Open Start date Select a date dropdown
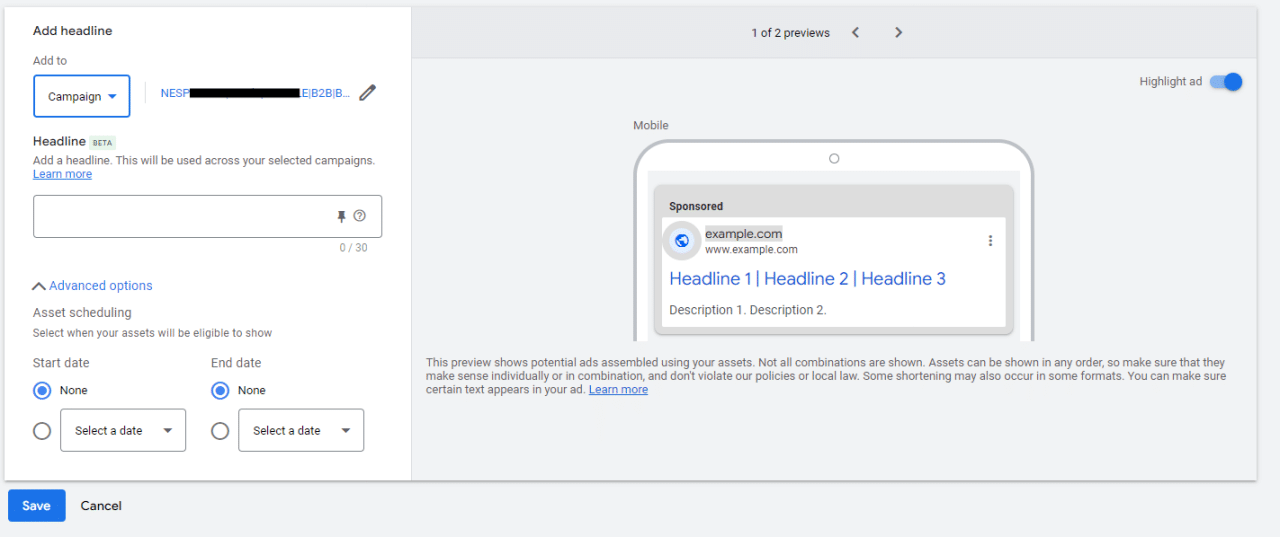This screenshot has height=537, width=1280. point(123,431)
